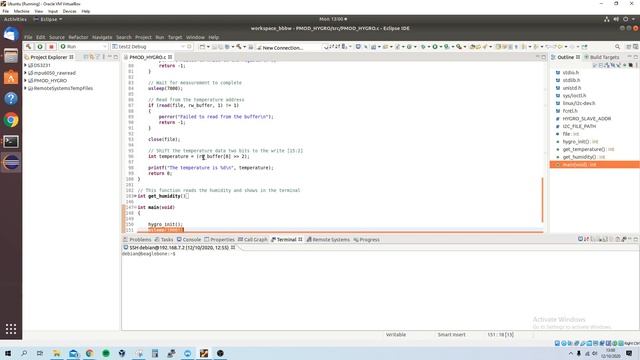Launch Chrome from the Ubuntu dock
This screenshot has width=640, height=360.
click(x=11, y=120)
